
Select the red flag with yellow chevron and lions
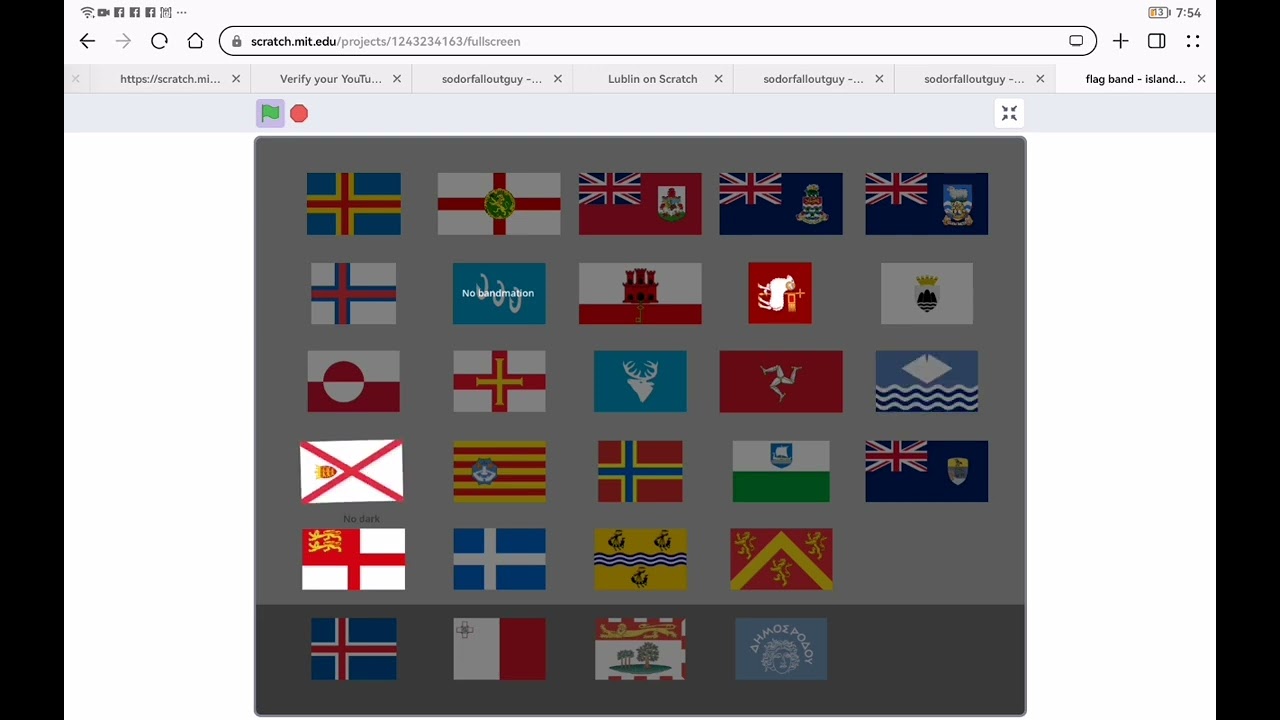pyautogui.click(x=781, y=560)
